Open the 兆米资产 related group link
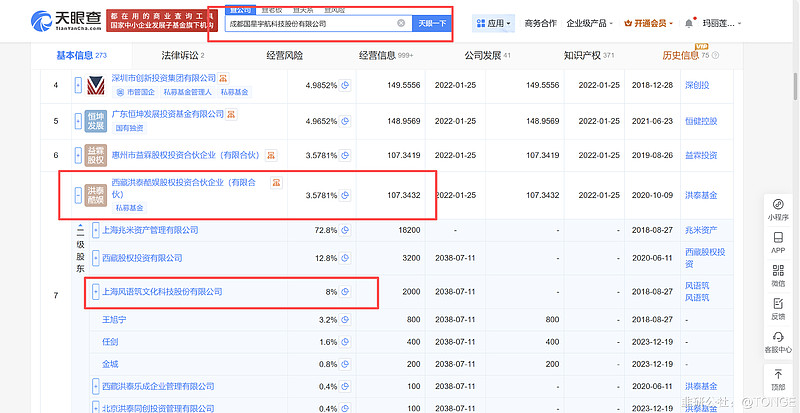This screenshot has width=800, height=413. coord(701,230)
